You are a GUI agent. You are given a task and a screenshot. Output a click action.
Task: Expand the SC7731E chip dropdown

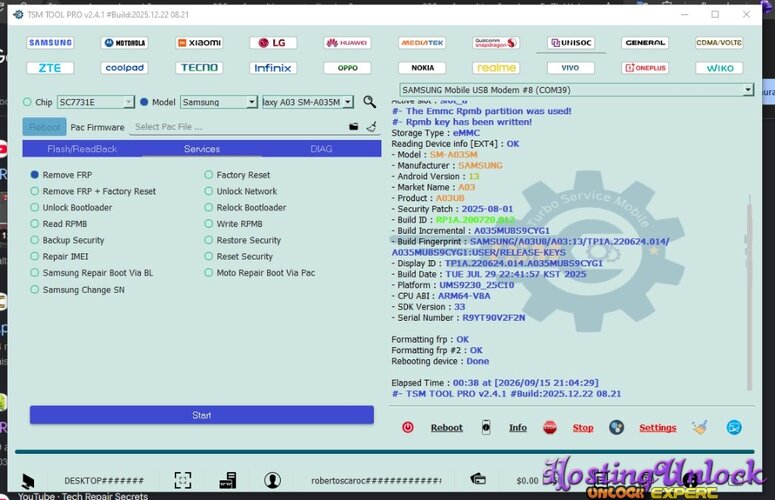coord(129,102)
